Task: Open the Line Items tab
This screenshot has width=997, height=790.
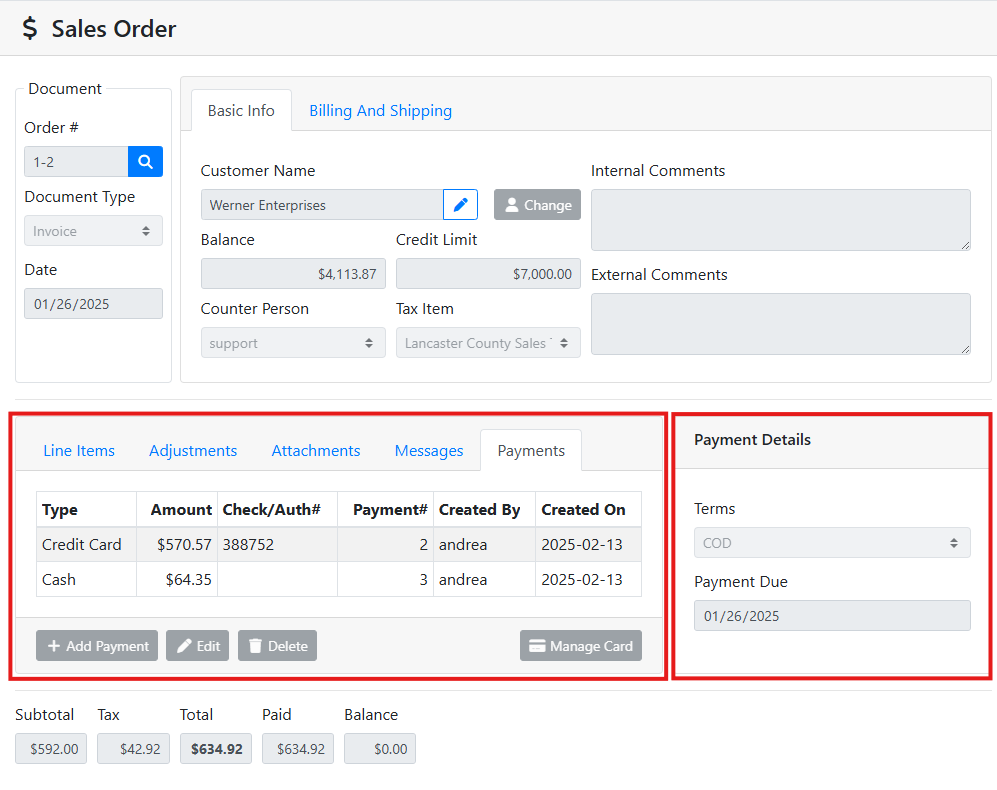Action: [79, 451]
